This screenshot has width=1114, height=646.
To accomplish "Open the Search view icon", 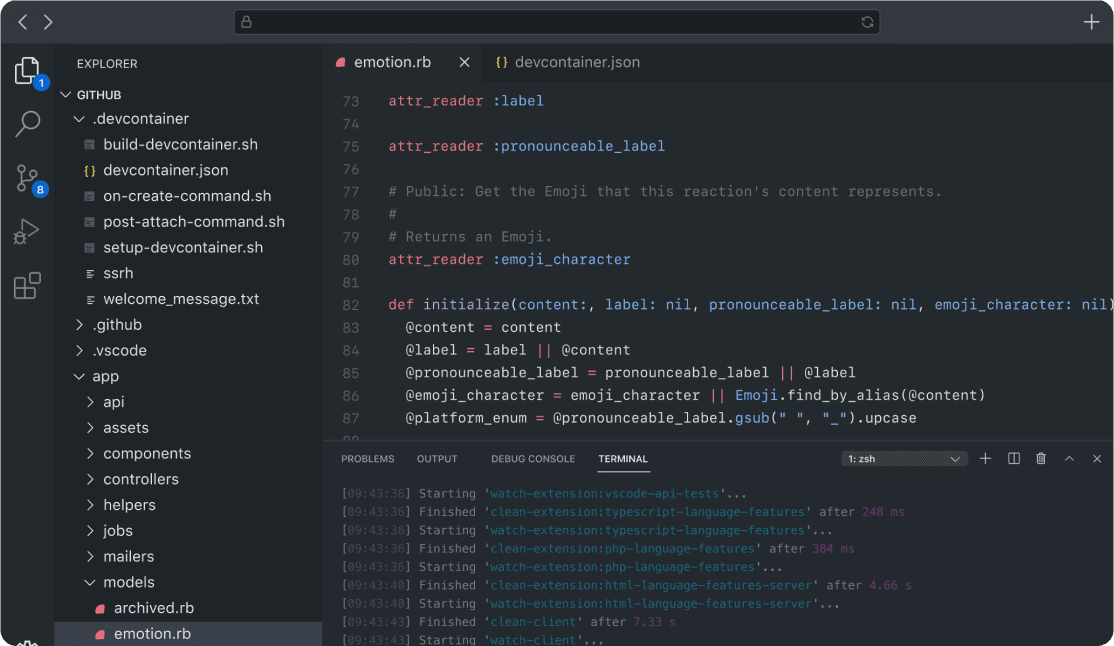I will 27,124.
